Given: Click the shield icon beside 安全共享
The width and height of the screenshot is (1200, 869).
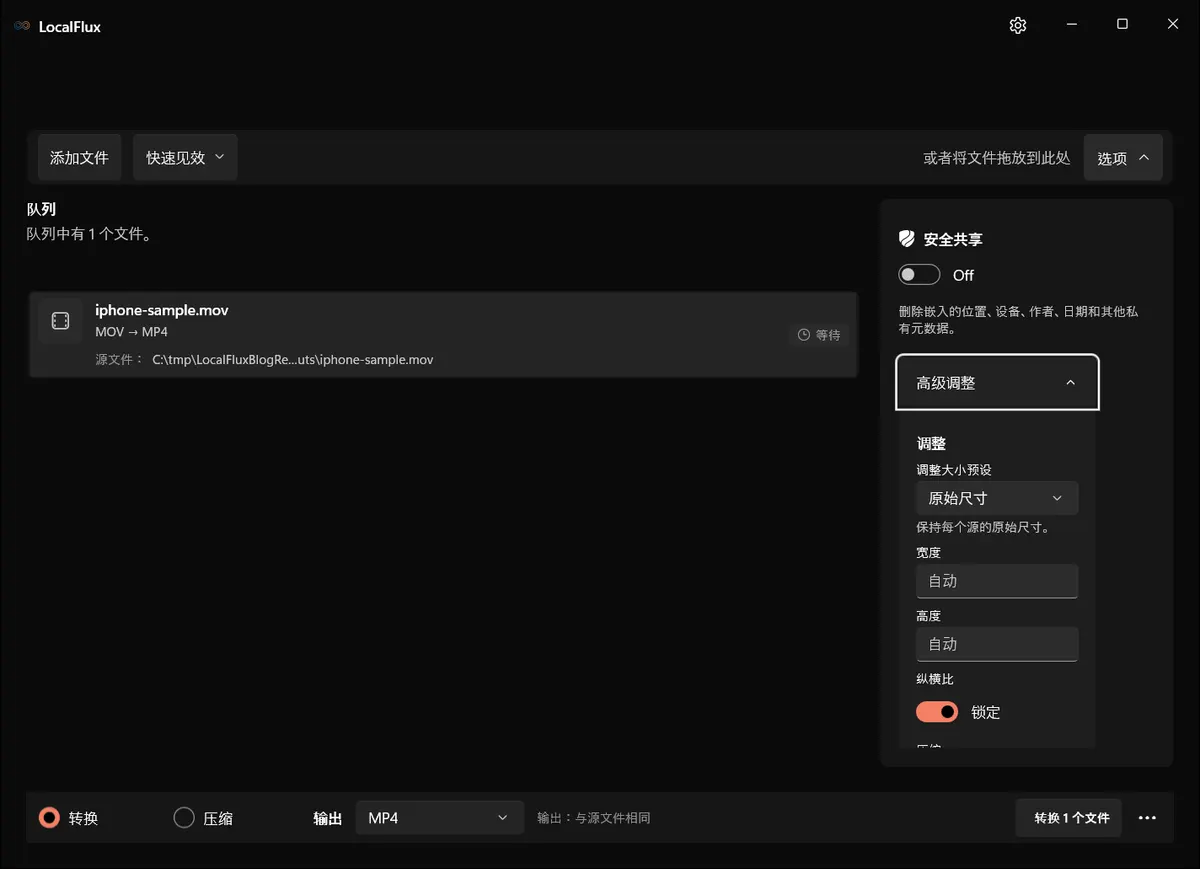Looking at the screenshot, I should coord(907,239).
